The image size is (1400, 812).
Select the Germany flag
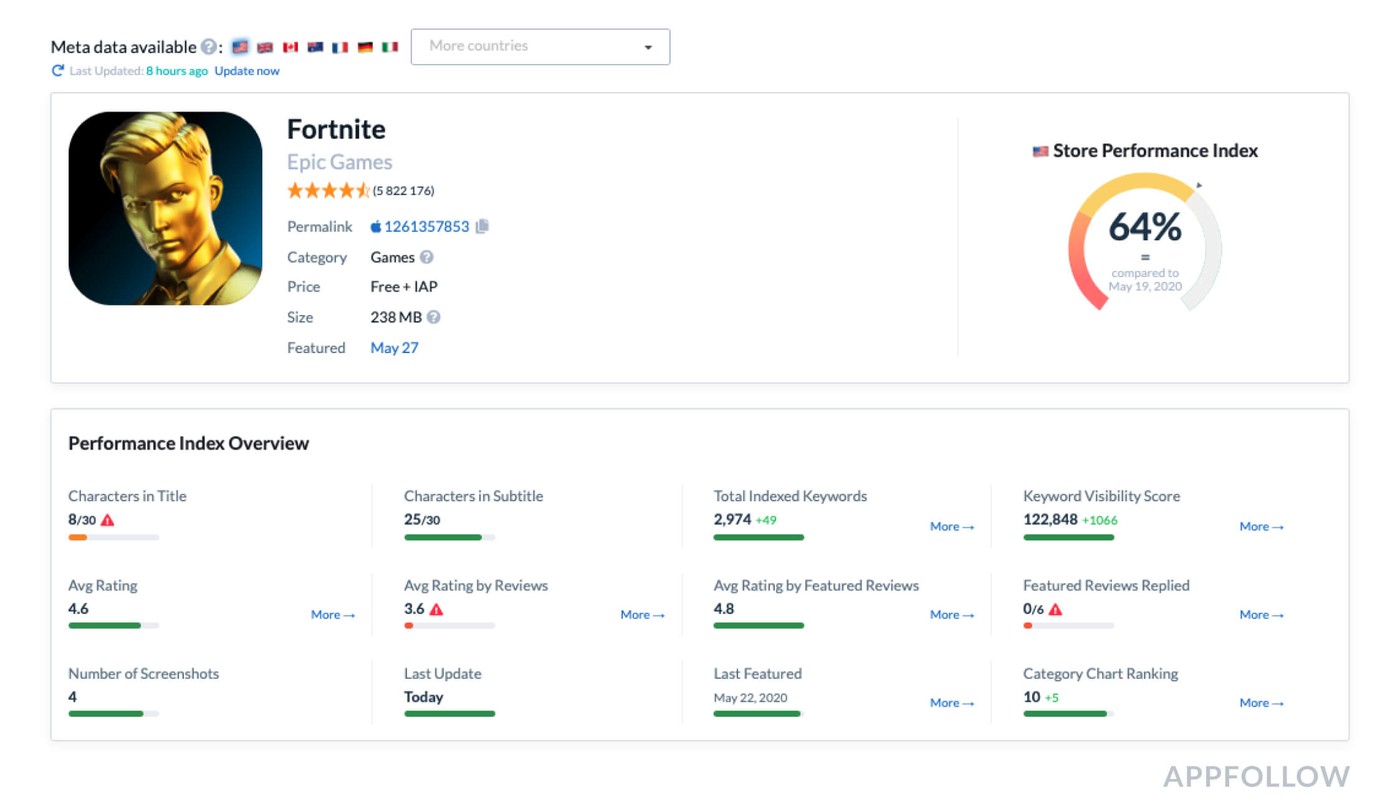tap(365, 47)
